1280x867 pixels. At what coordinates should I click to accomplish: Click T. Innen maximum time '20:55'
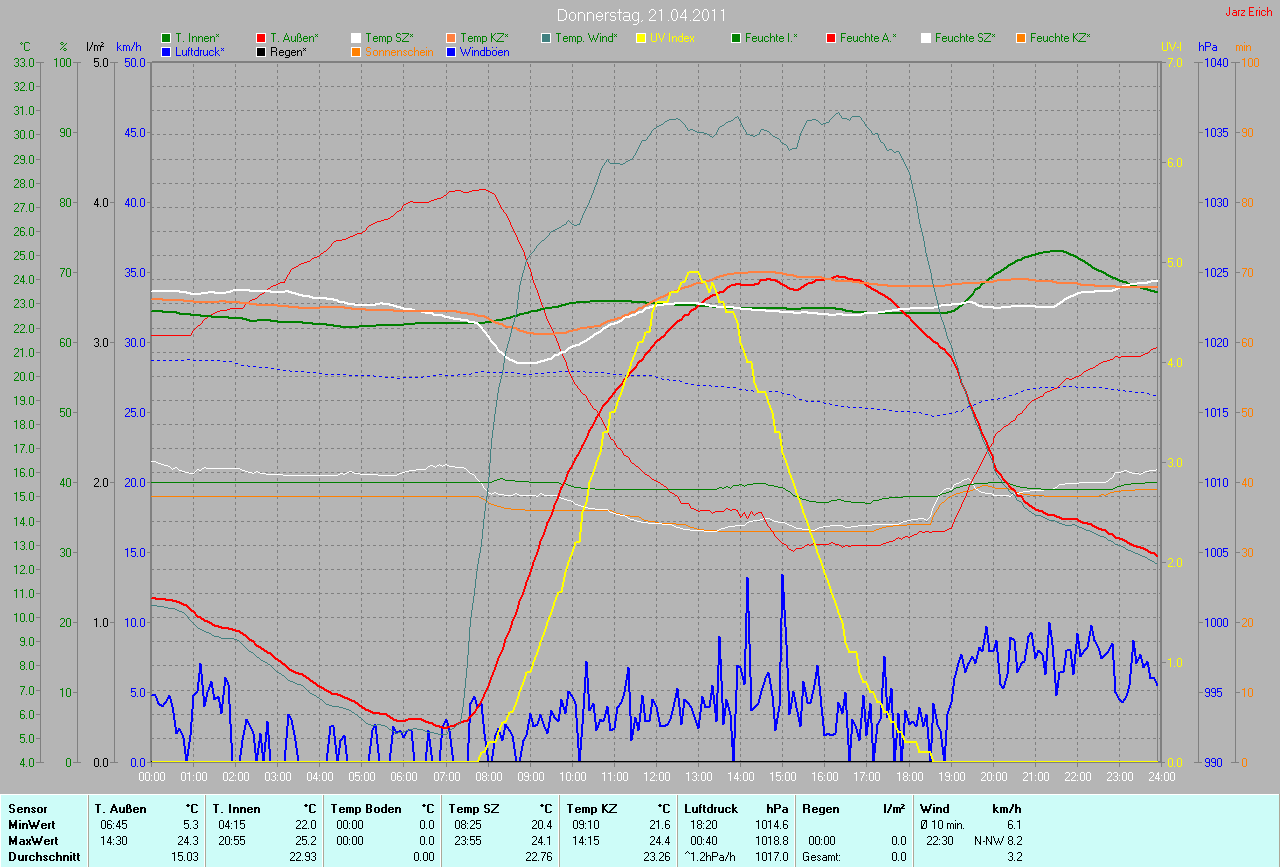231,840
